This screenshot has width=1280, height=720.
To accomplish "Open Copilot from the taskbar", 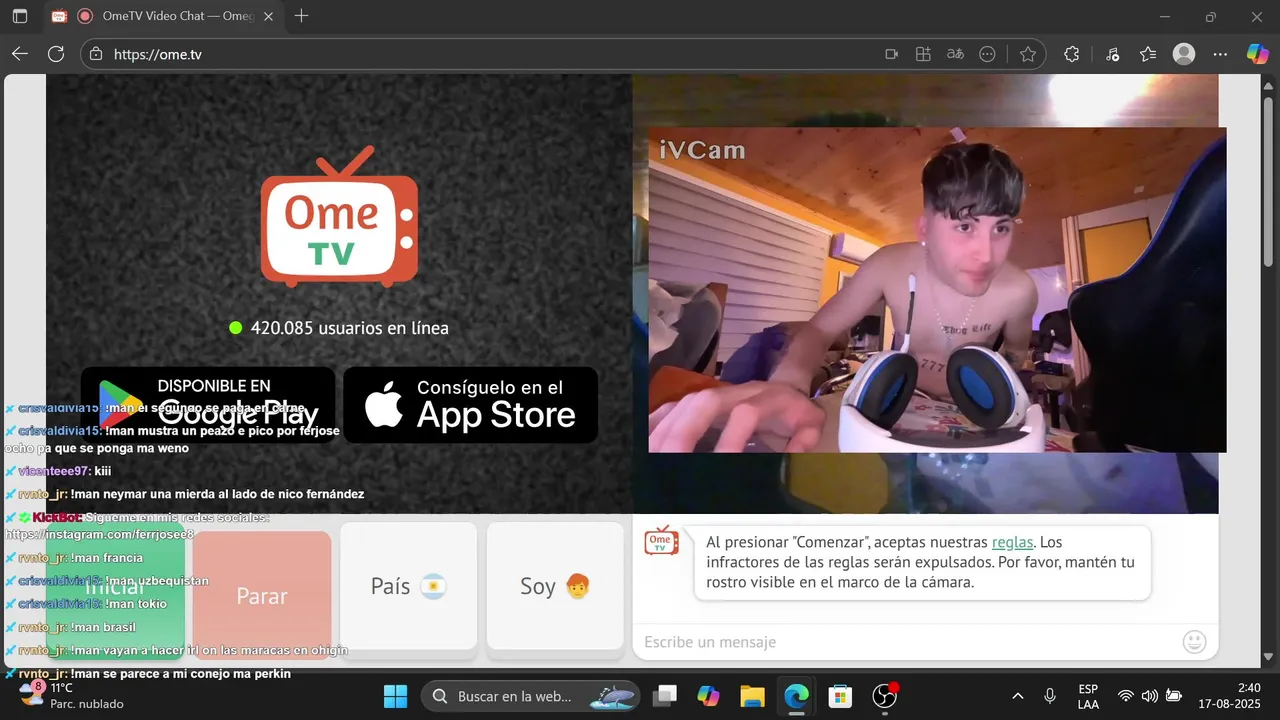I will tap(708, 696).
